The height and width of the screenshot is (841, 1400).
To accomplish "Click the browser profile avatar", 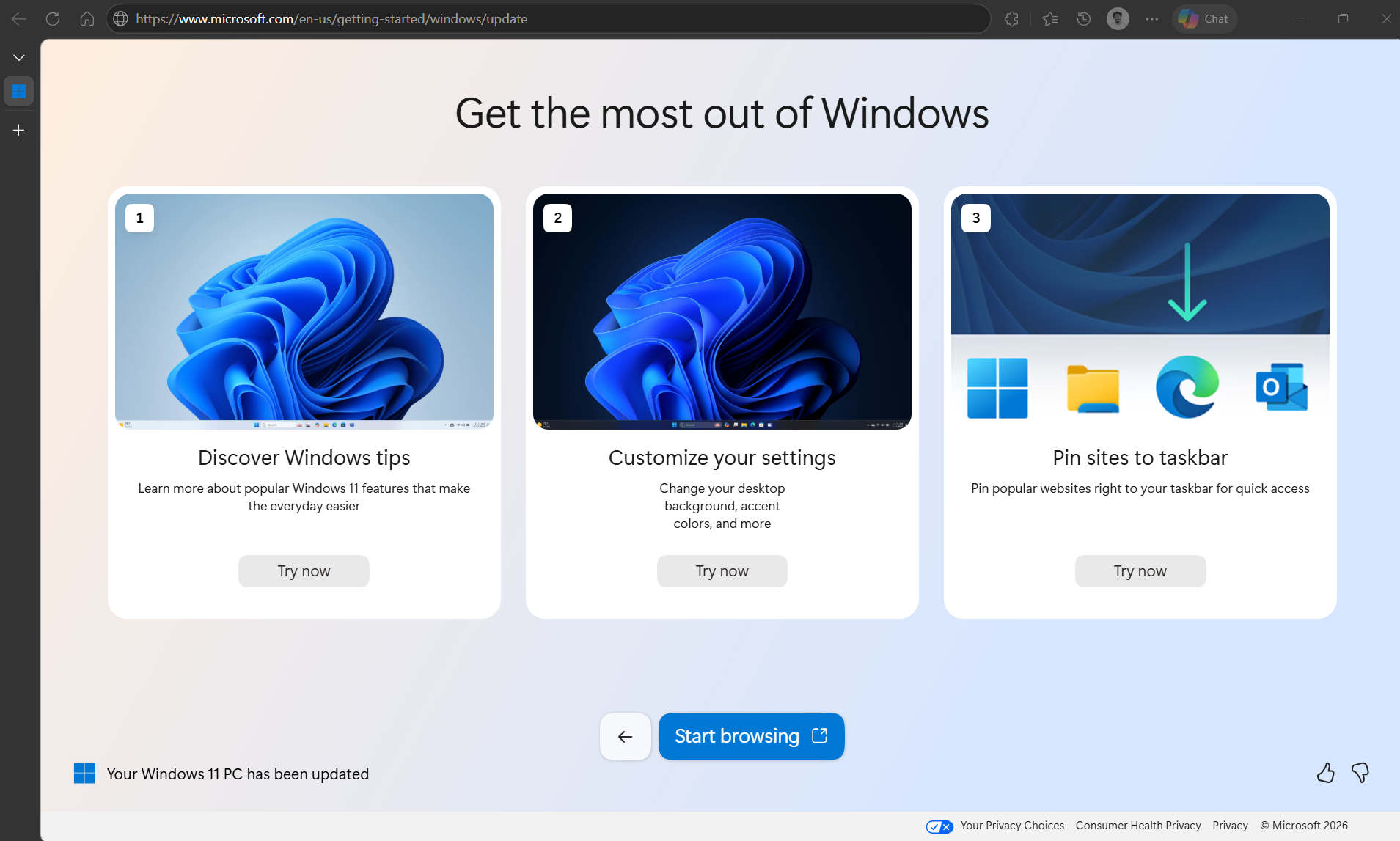I will [1118, 18].
